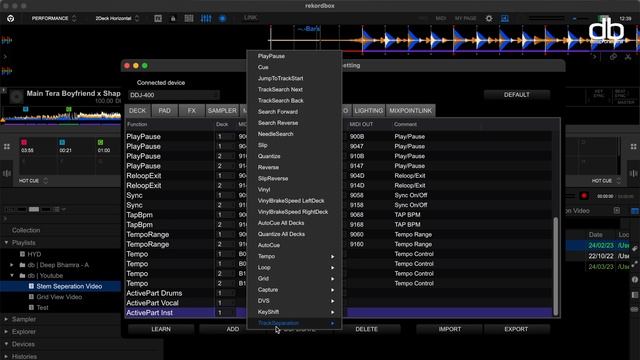Viewport: 640px width, 360px height.
Task: Open the HYD playlist
Action: click(34, 254)
